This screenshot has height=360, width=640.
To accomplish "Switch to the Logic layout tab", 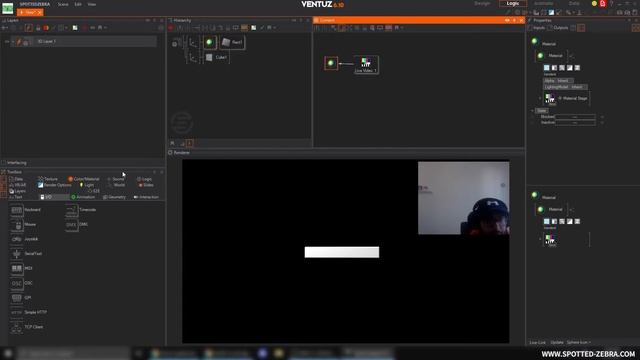I will pos(513,3).
